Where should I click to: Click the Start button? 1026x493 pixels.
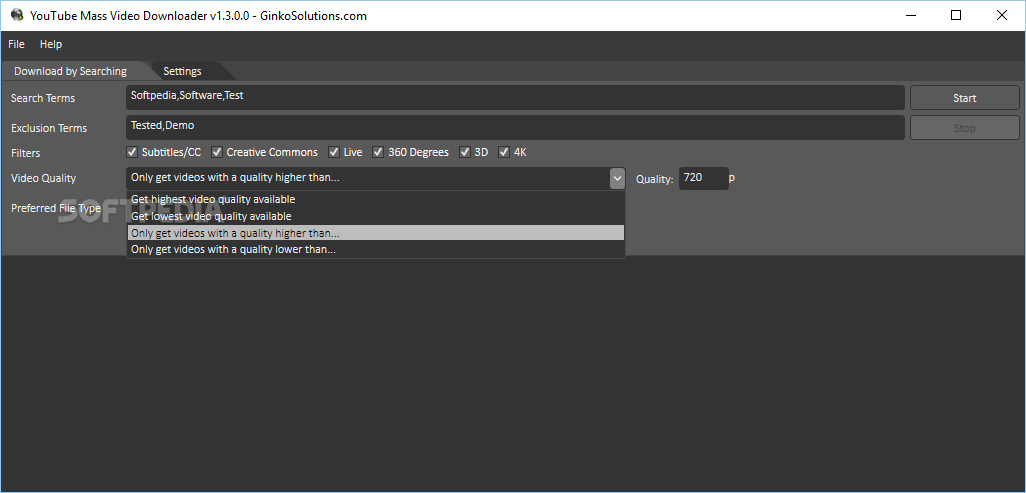pos(964,98)
